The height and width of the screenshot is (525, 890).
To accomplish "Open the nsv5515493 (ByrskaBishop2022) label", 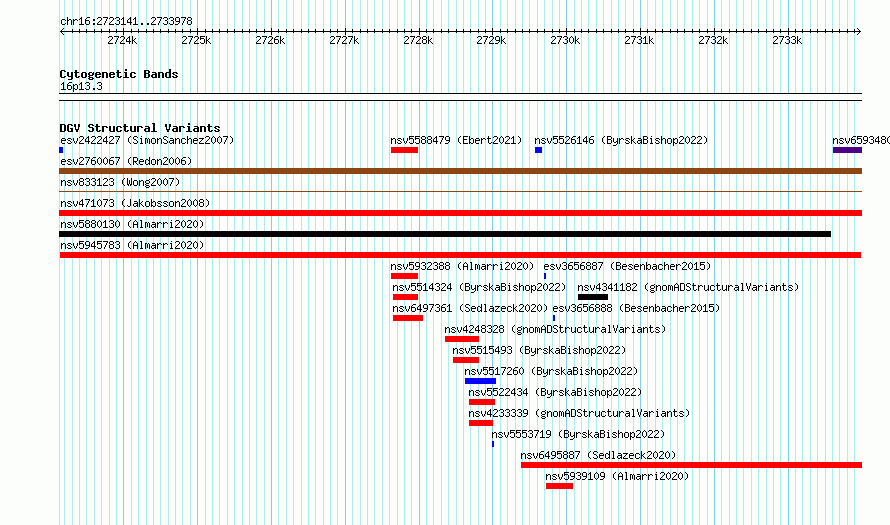I will coord(539,350).
